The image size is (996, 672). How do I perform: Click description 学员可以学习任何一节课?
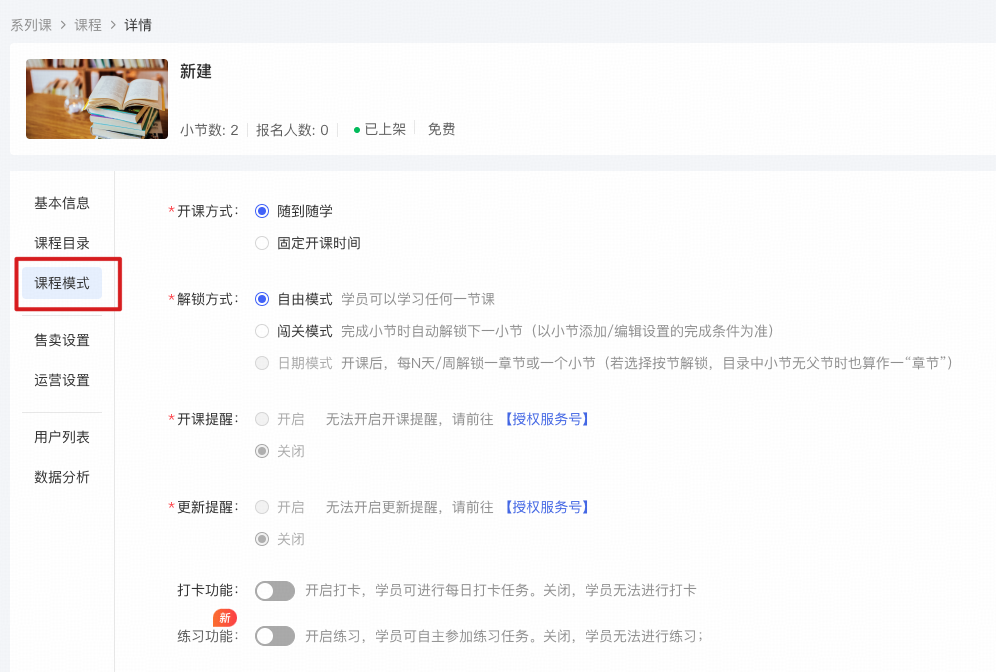pyautogui.click(x=418, y=299)
